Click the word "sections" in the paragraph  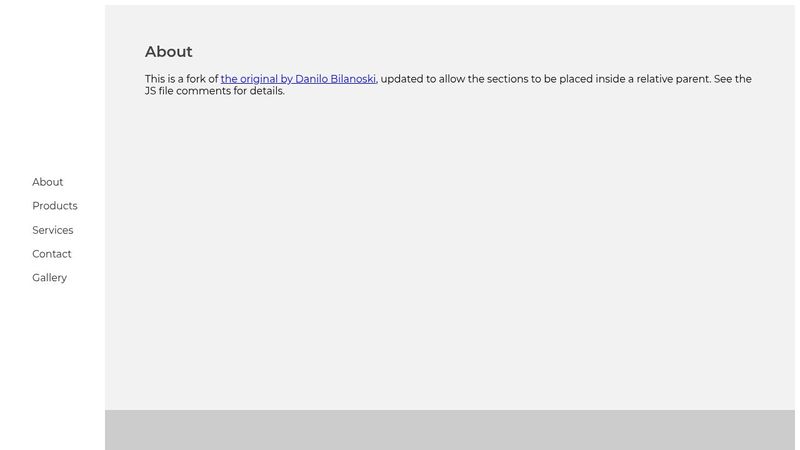[507, 79]
